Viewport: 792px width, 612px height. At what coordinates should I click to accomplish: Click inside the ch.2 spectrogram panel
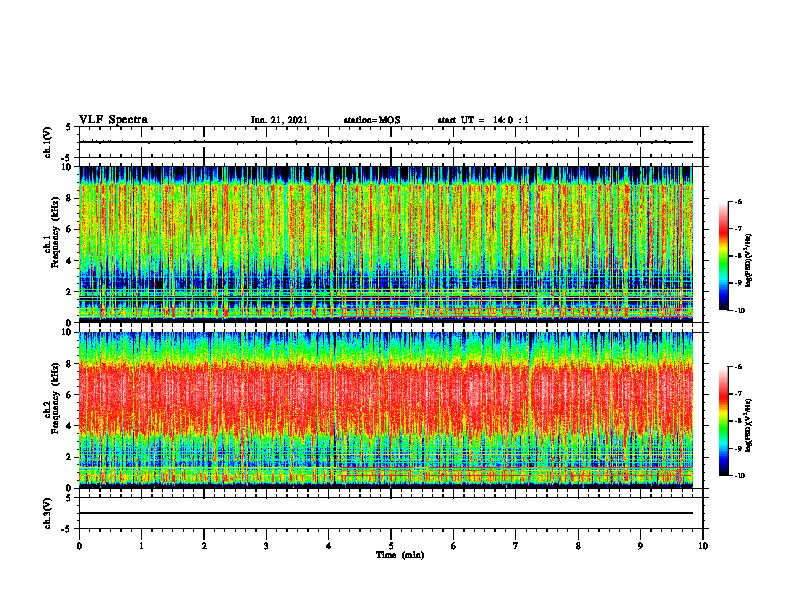tap(386, 410)
